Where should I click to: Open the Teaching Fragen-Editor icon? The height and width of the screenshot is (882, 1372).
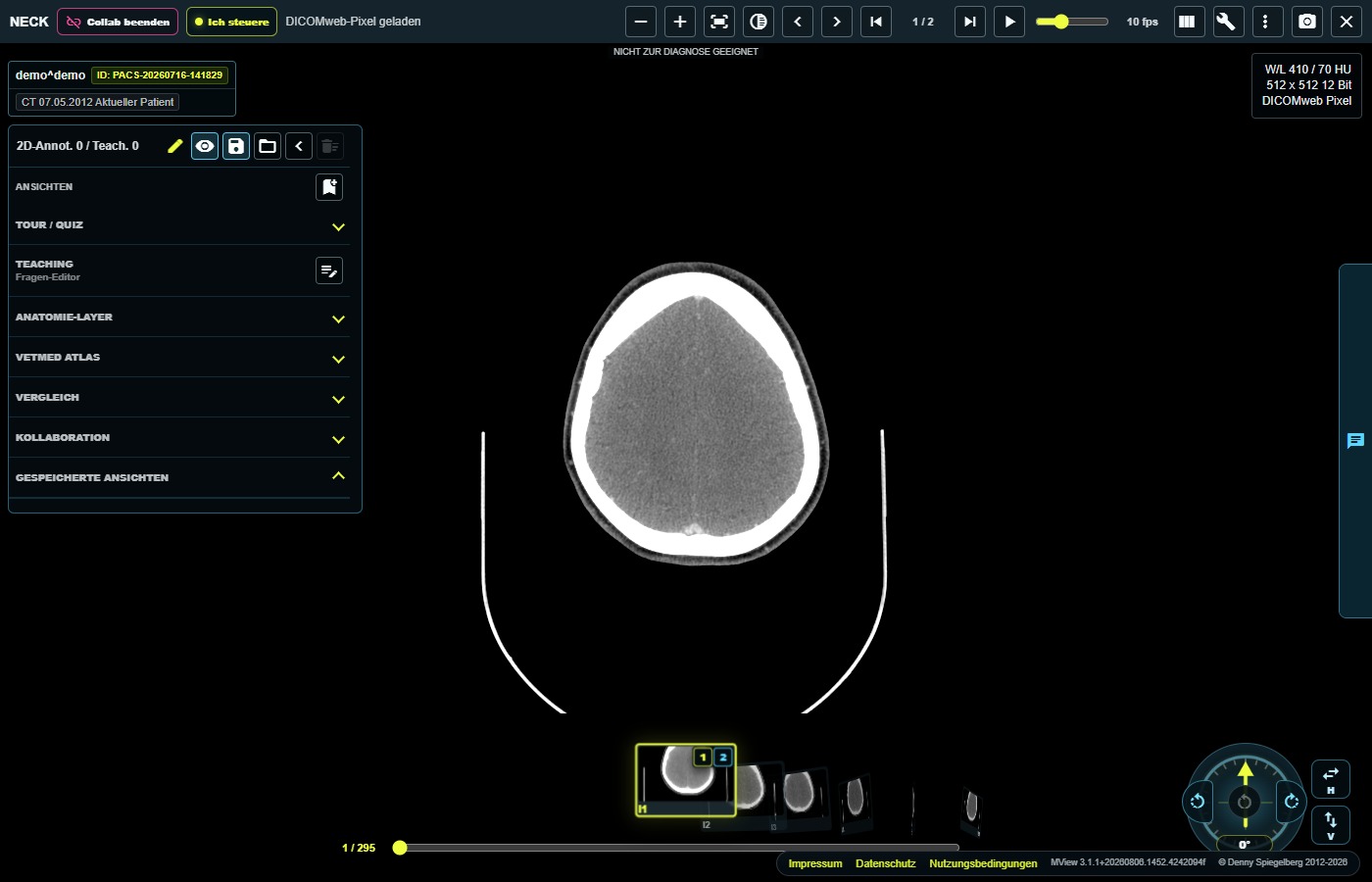tap(329, 270)
